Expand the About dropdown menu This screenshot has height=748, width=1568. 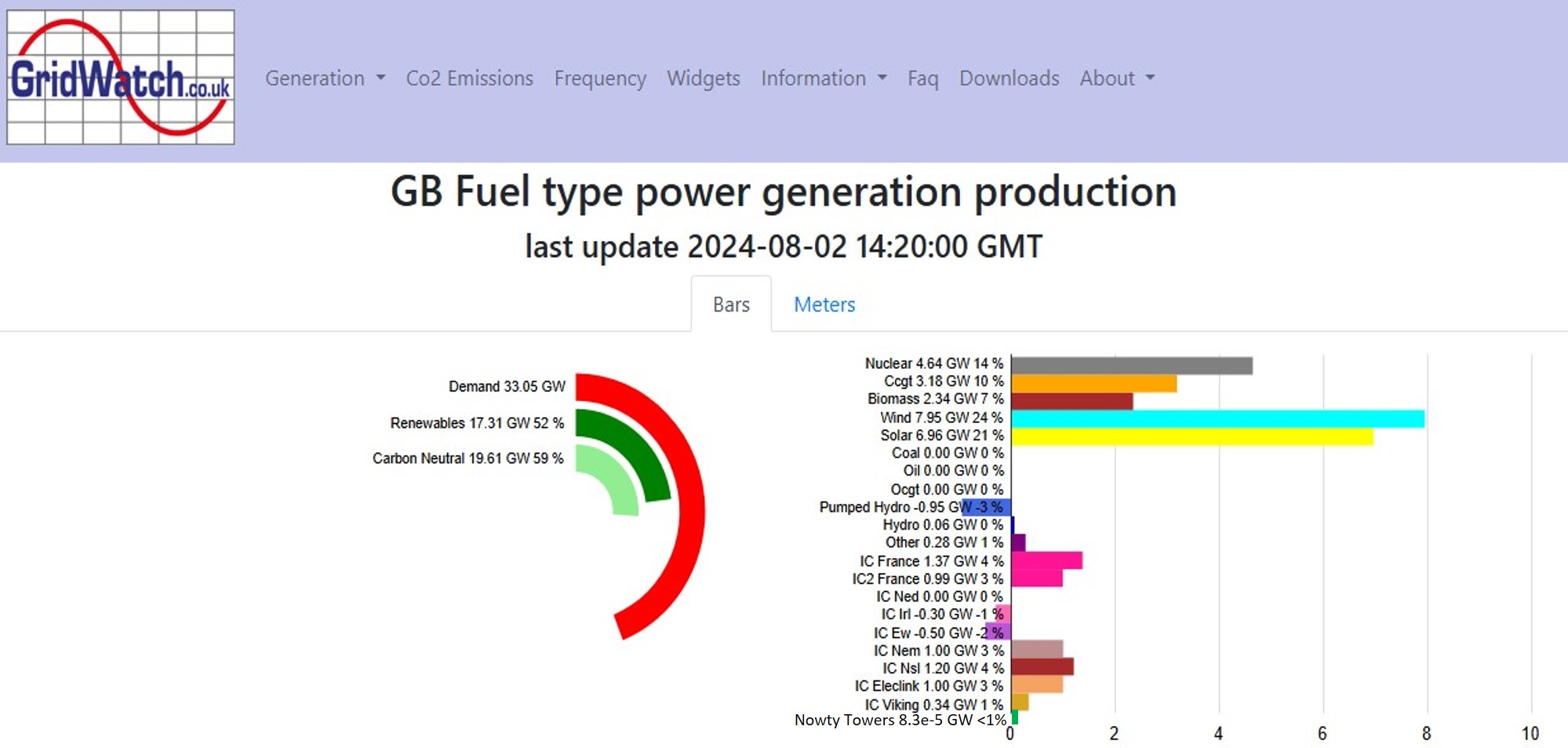(1117, 78)
